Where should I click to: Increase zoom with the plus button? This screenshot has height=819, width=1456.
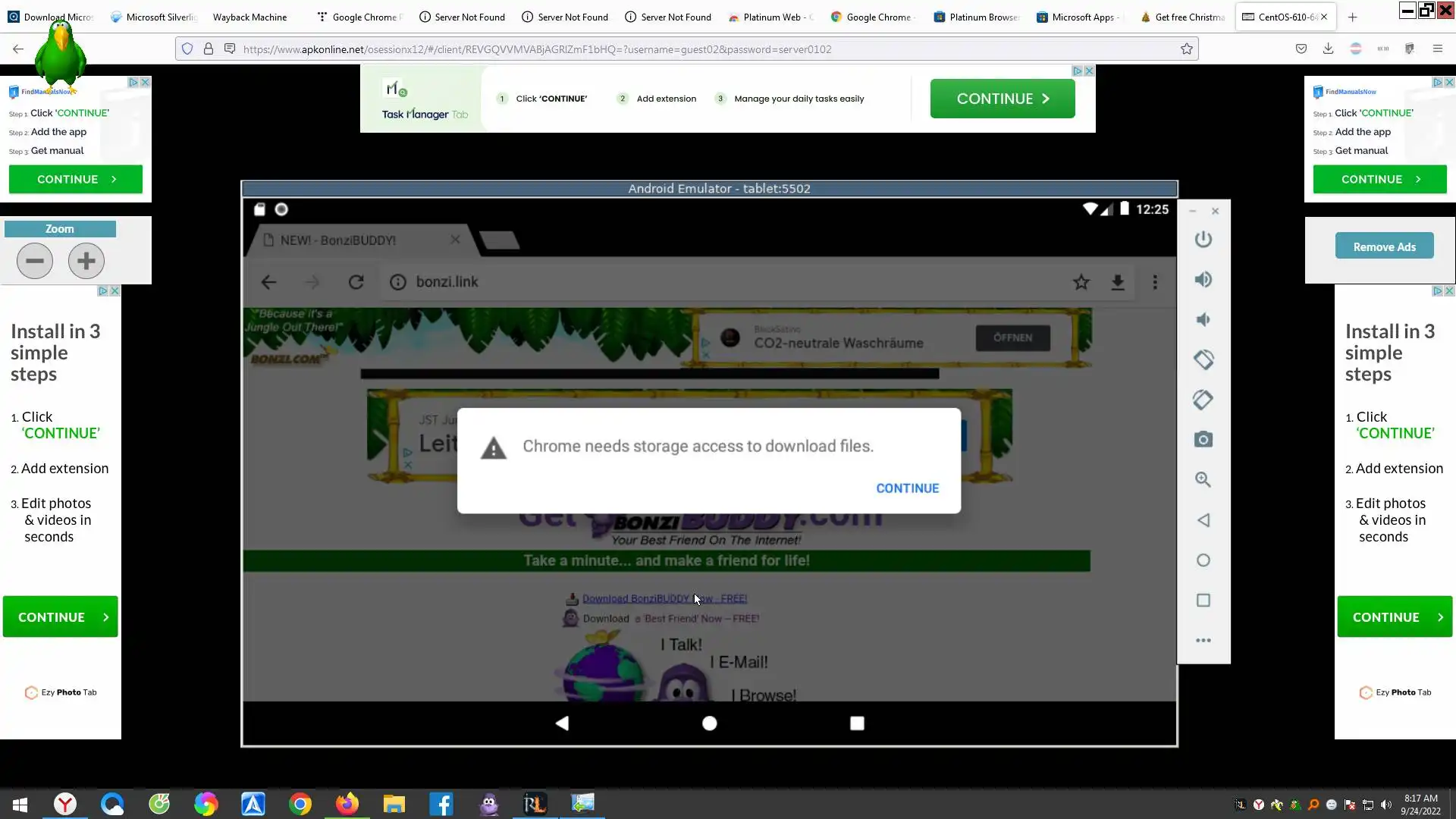pyautogui.click(x=86, y=261)
